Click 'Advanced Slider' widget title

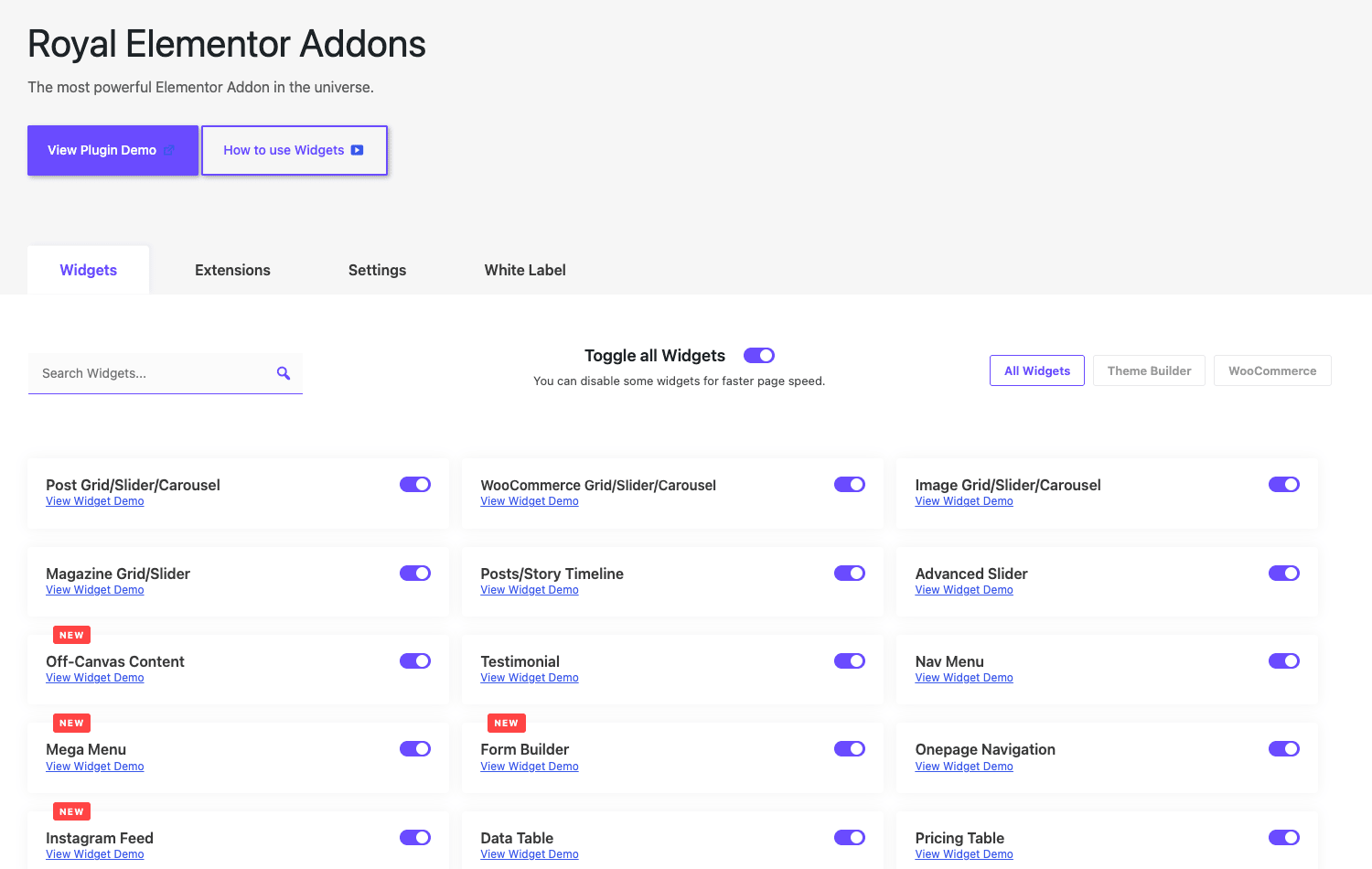(x=971, y=574)
